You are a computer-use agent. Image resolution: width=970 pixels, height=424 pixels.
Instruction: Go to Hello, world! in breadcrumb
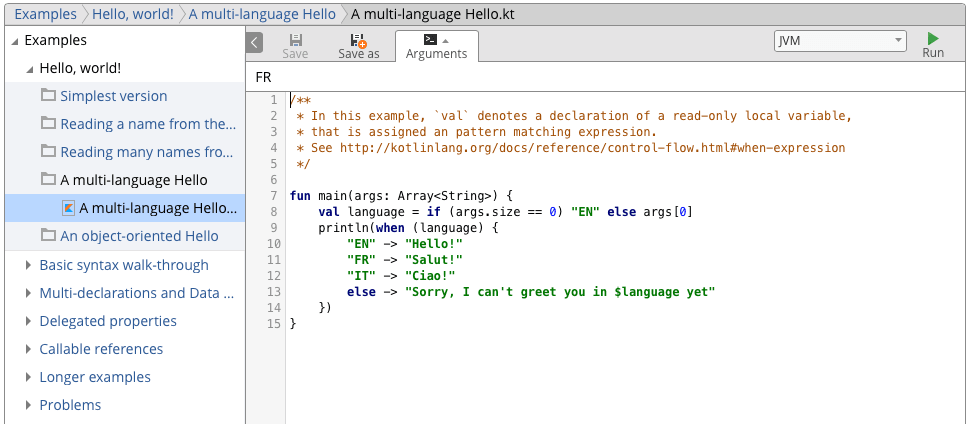(133, 14)
